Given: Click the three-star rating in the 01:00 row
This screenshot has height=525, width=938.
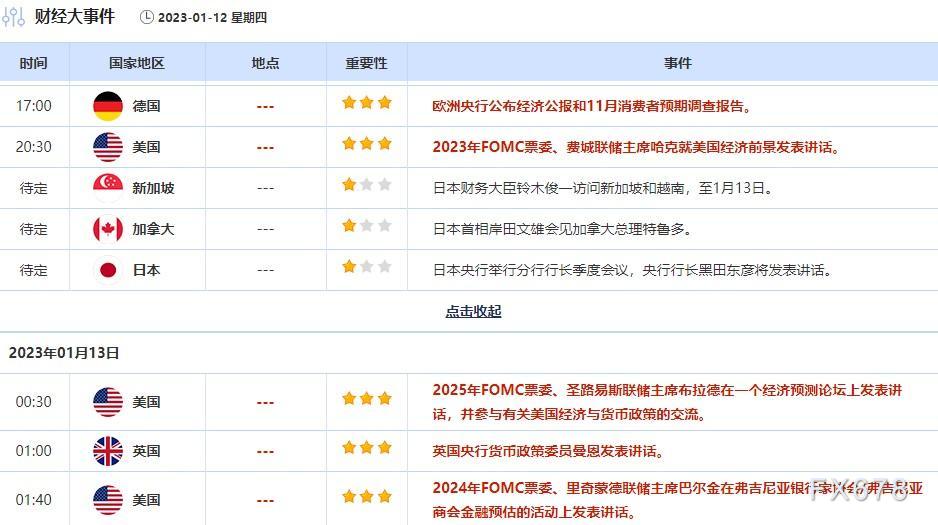Looking at the screenshot, I should click(x=367, y=448).
